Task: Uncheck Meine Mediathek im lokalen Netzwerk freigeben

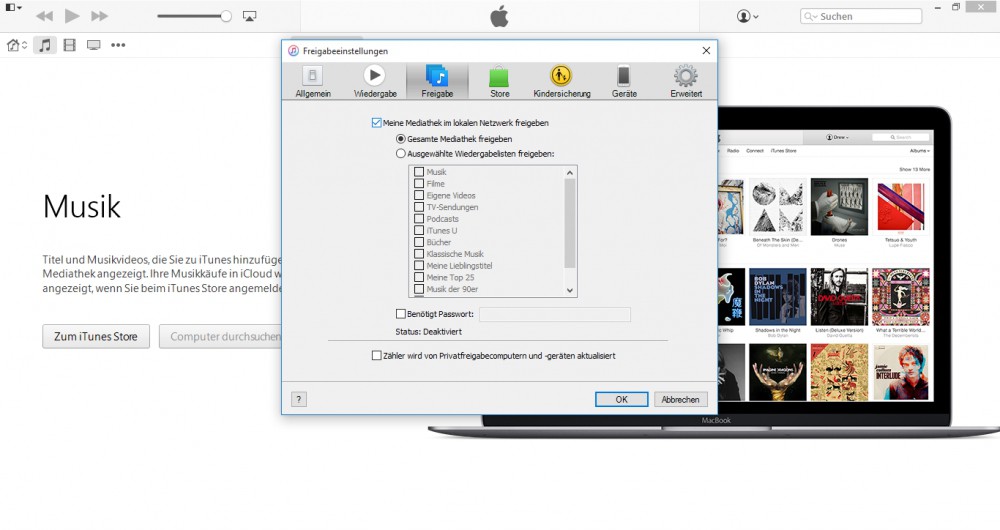Action: (376, 123)
